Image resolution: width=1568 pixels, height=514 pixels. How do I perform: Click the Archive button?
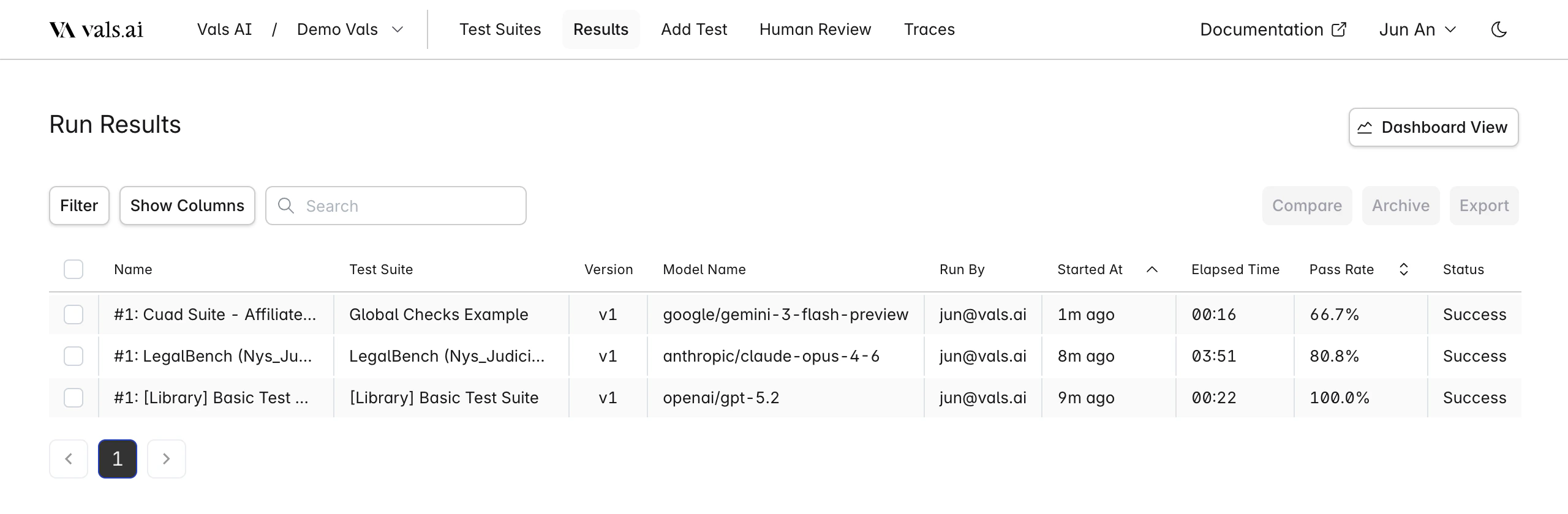1401,206
